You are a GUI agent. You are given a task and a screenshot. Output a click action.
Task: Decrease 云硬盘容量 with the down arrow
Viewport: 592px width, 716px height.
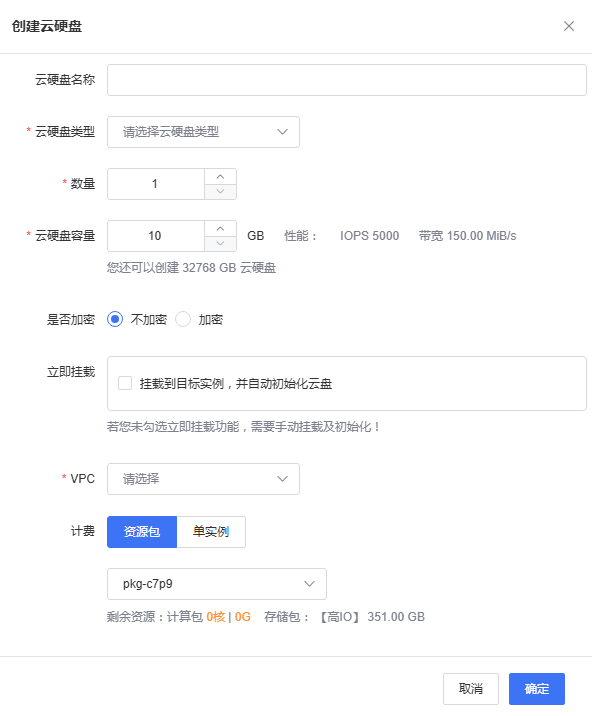click(x=220, y=243)
